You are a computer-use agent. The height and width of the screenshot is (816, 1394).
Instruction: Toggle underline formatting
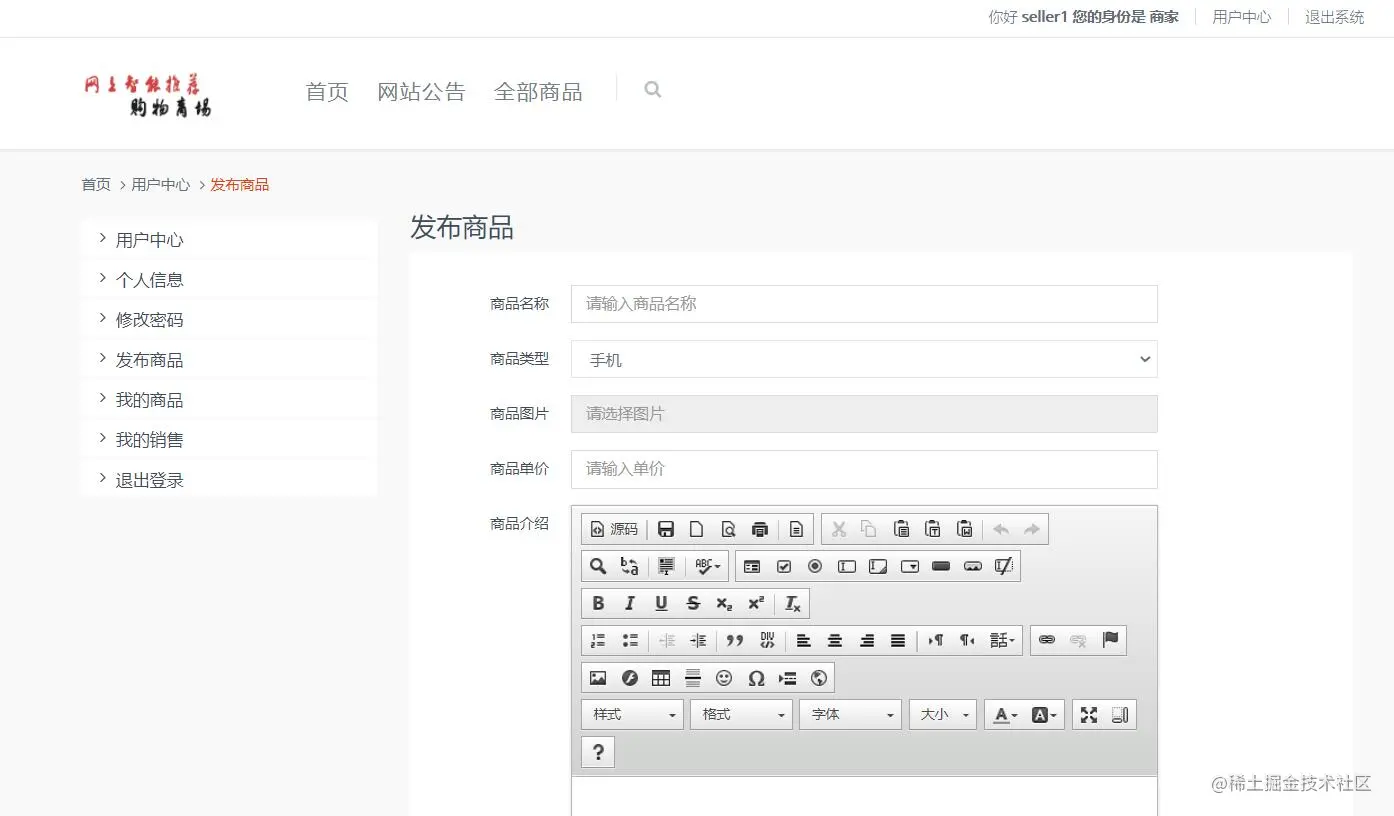(x=661, y=603)
